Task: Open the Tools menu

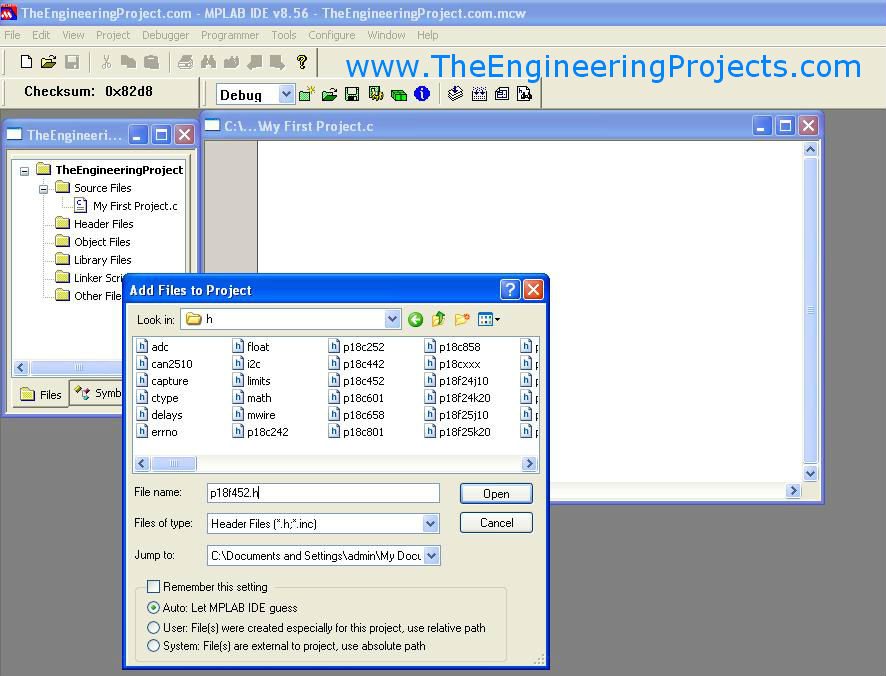Action: [284, 35]
